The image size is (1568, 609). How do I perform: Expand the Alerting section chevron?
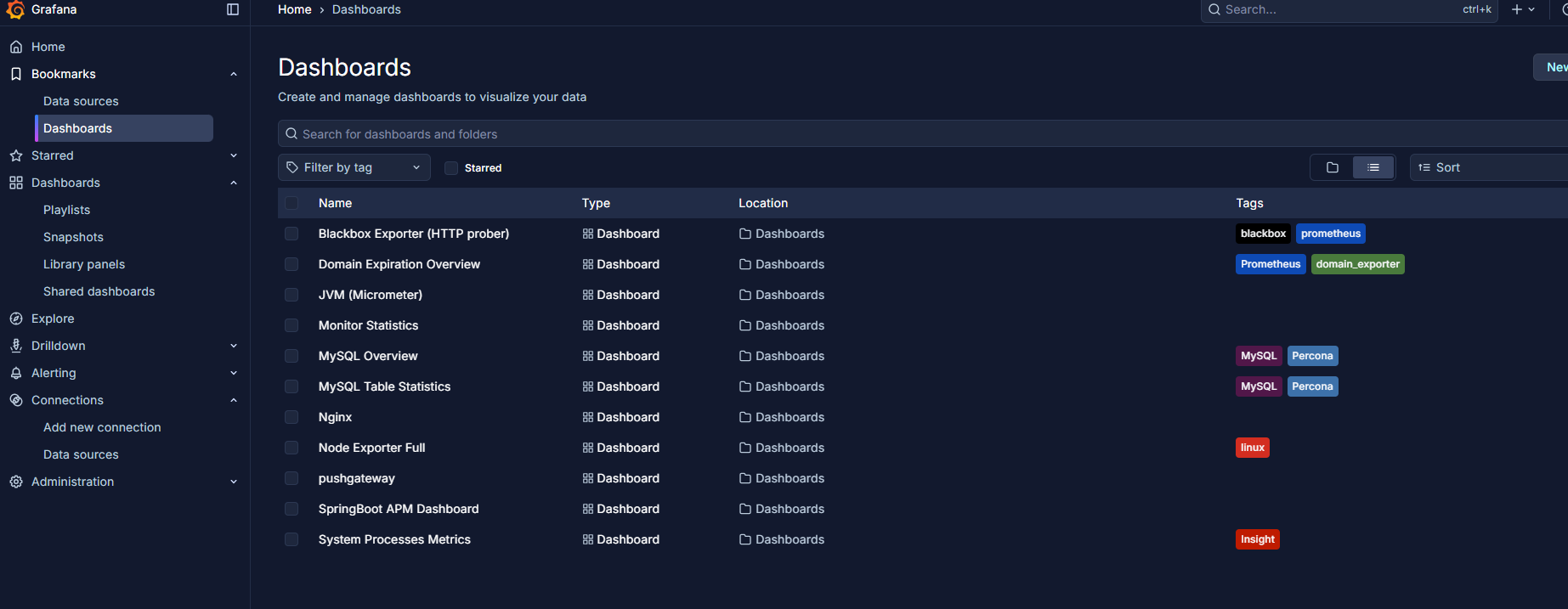click(234, 373)
